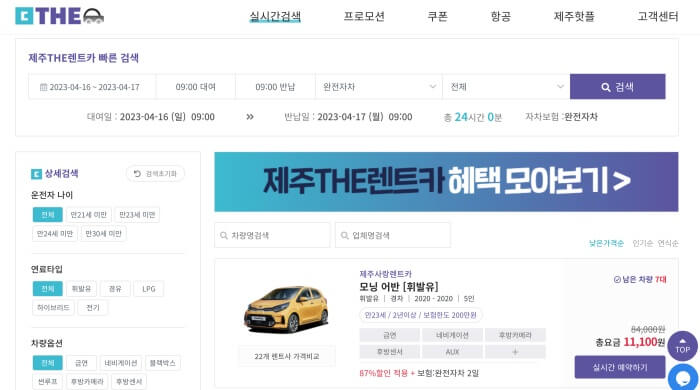
Task: Open the 제주핫플 menu
Action: (x=574, y=17)
